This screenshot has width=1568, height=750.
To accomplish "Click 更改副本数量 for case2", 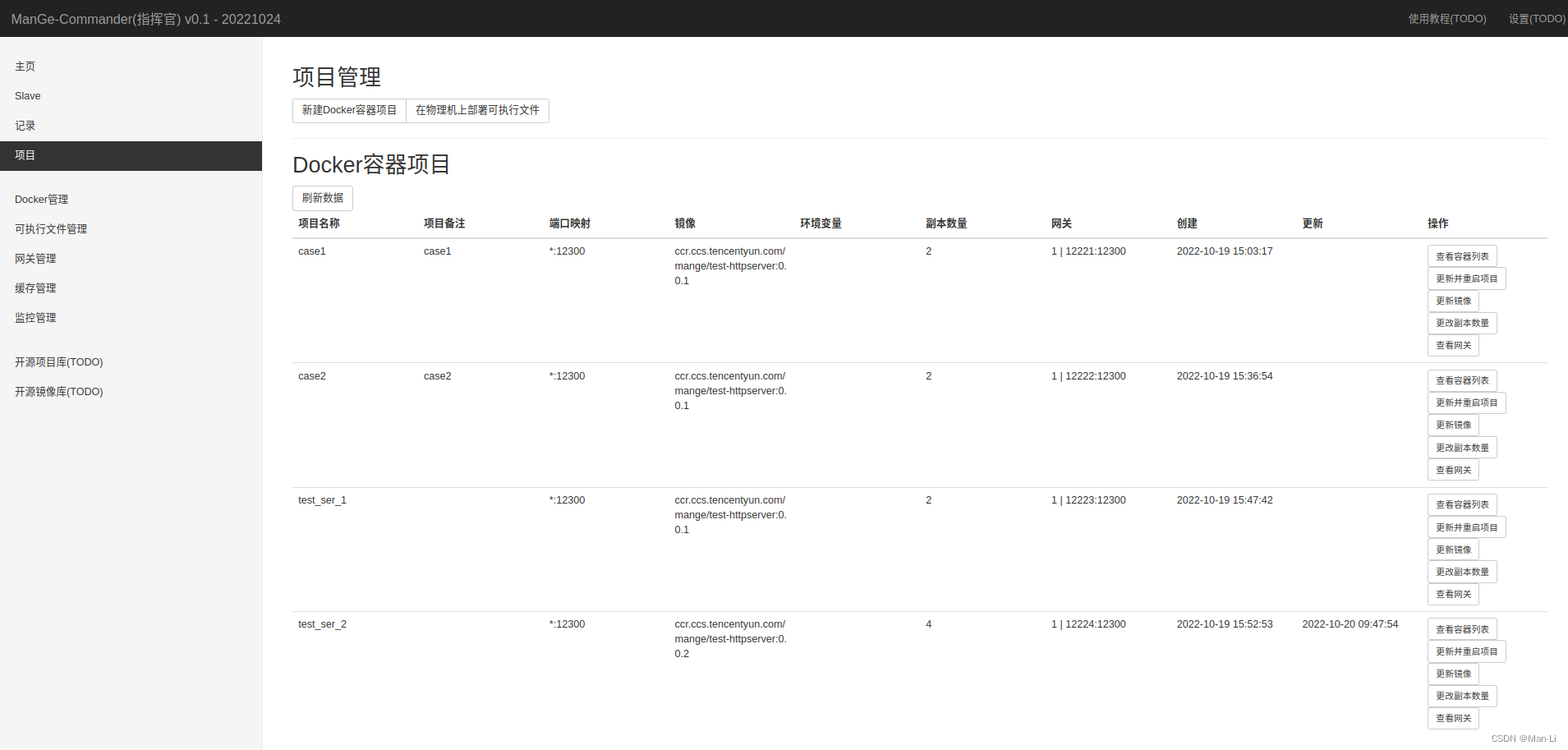I will [1462, 448].
